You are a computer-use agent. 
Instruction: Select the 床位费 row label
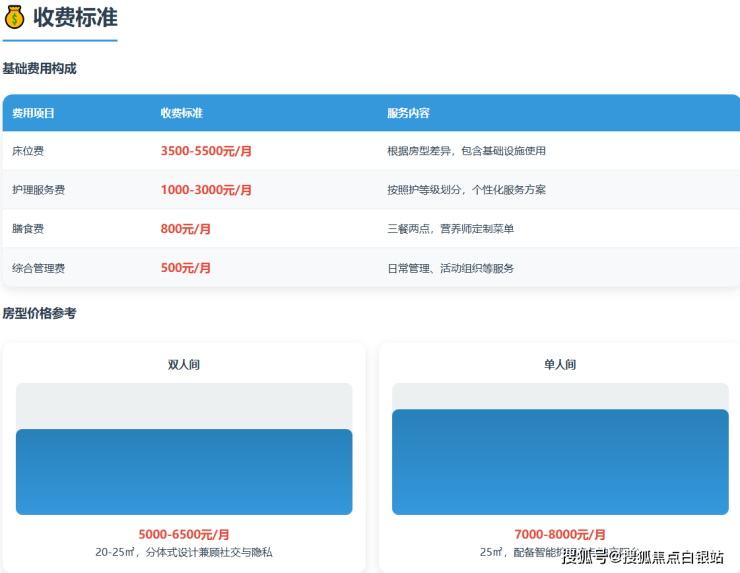(x=28, y=151)
